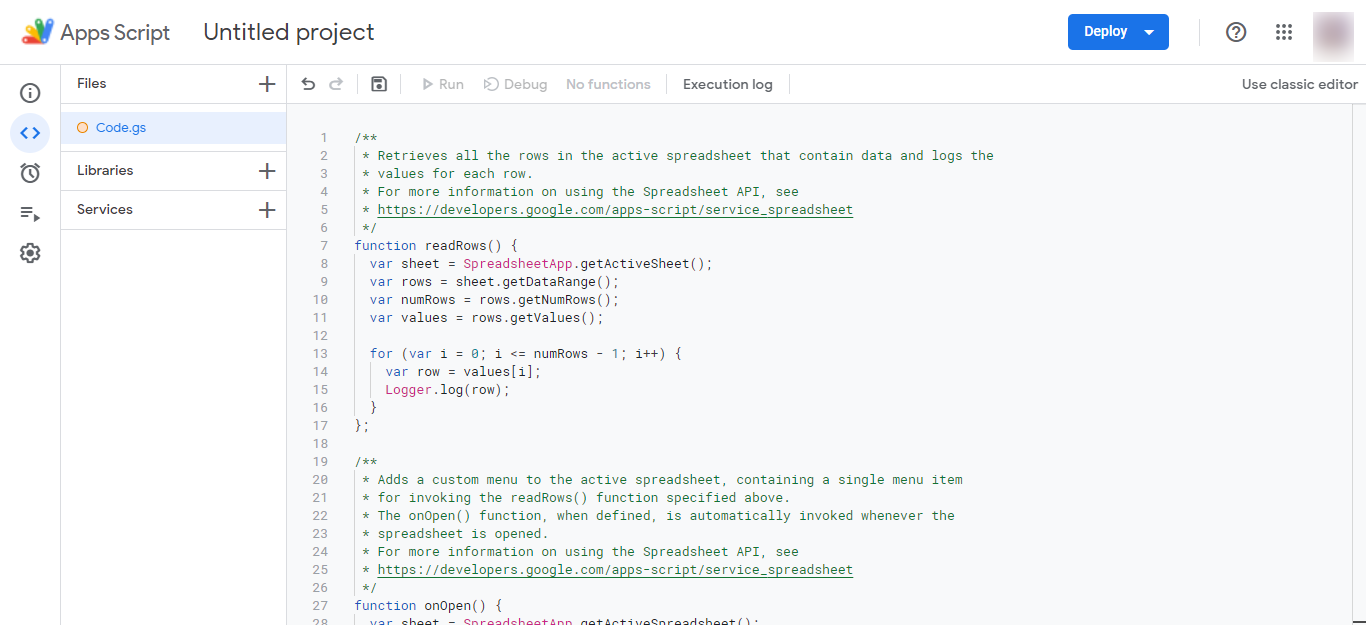Open the Executions list icon

[x=30, y=213]
